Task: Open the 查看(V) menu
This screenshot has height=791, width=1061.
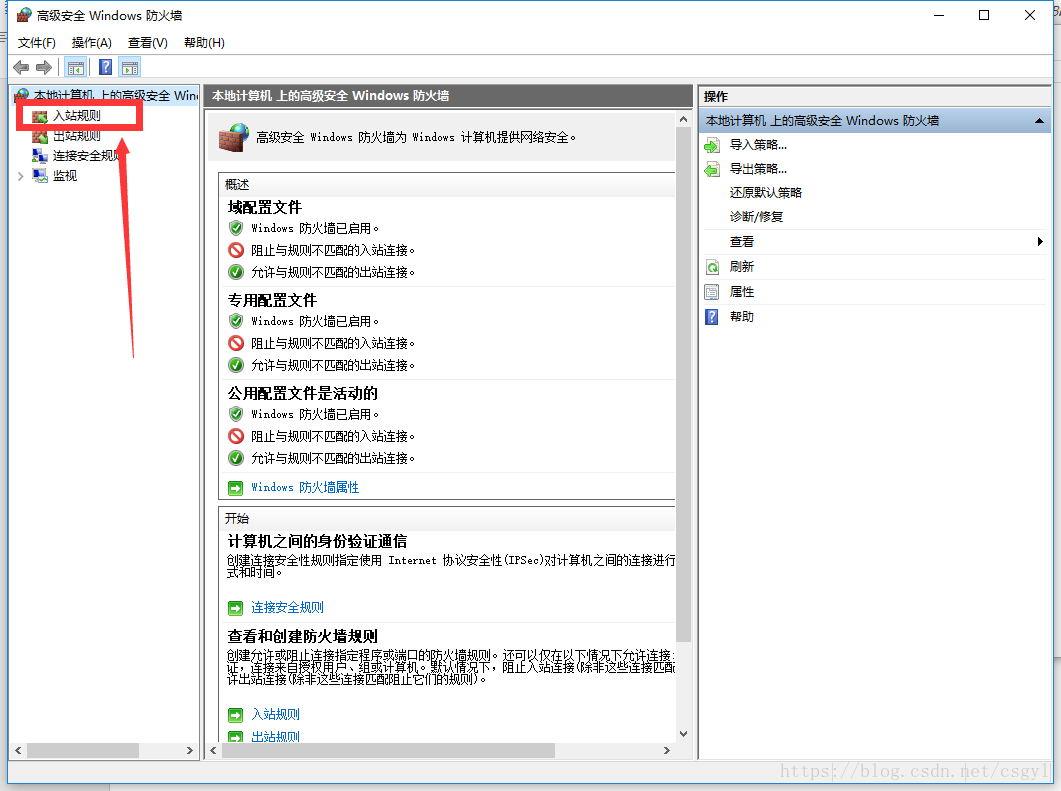Action: coord(148,43)
